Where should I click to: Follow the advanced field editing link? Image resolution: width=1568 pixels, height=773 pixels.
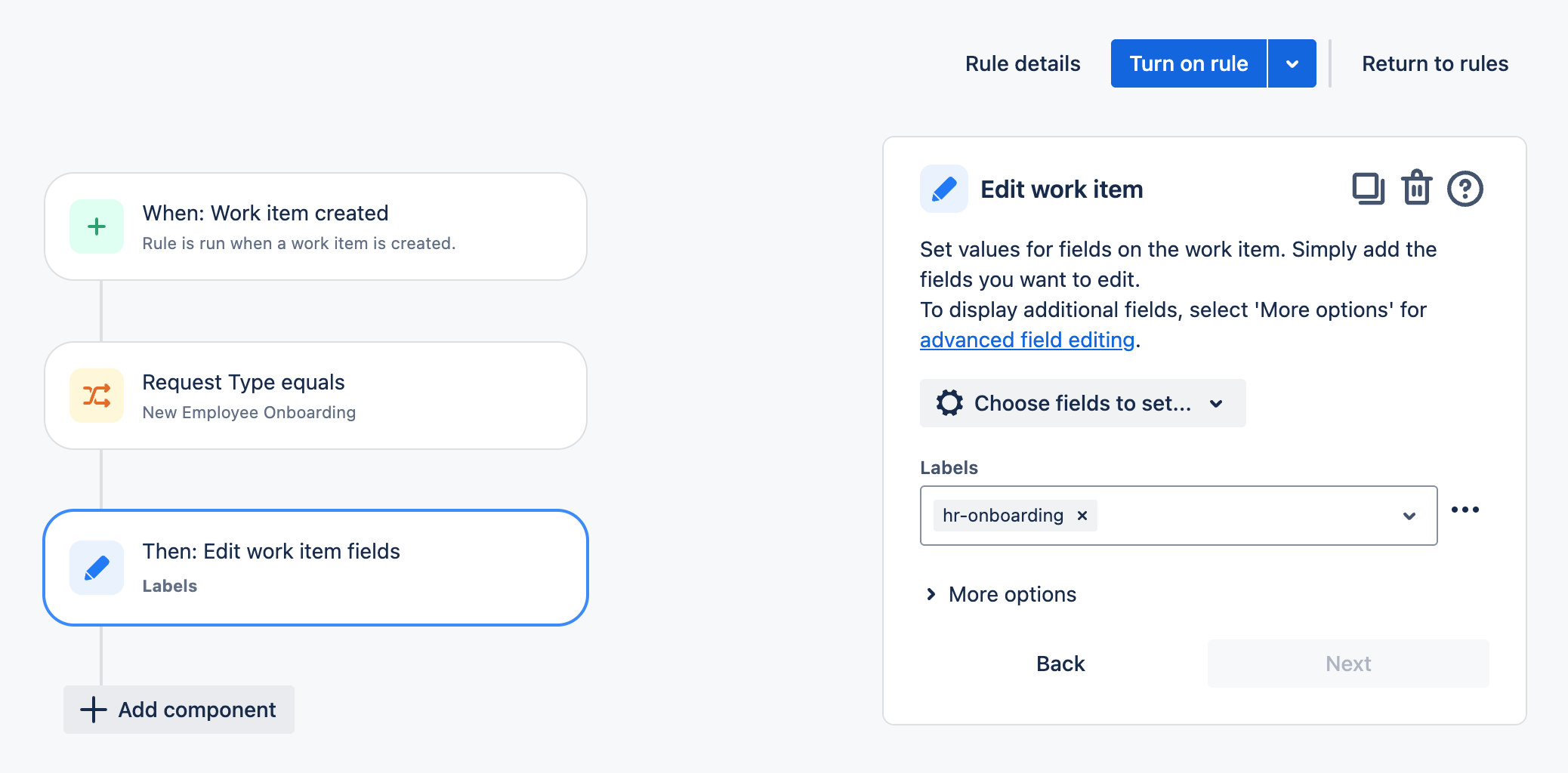tap(1026, 340)
